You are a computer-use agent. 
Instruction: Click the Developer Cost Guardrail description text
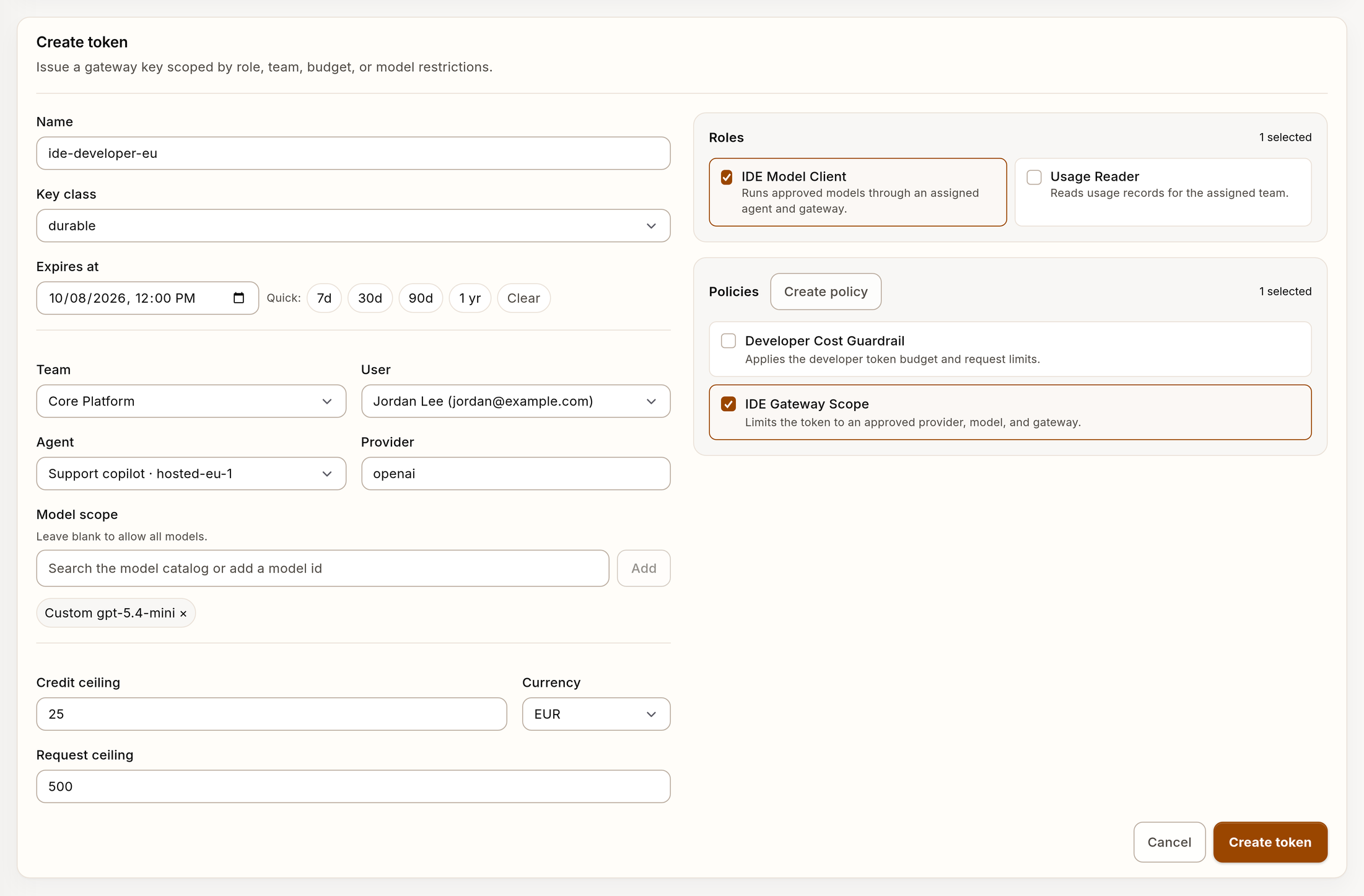tap(892, 359)
